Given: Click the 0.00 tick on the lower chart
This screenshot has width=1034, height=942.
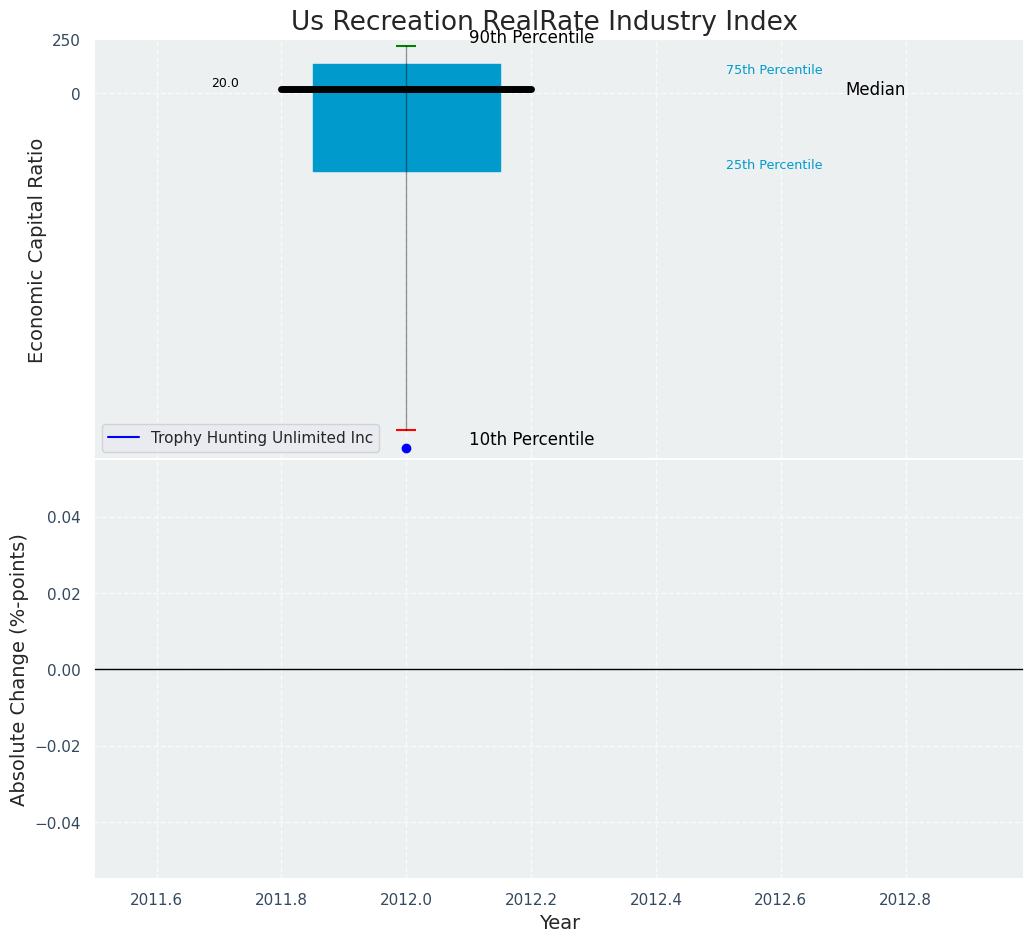Looking at the screenshot, I should (63, 670).
